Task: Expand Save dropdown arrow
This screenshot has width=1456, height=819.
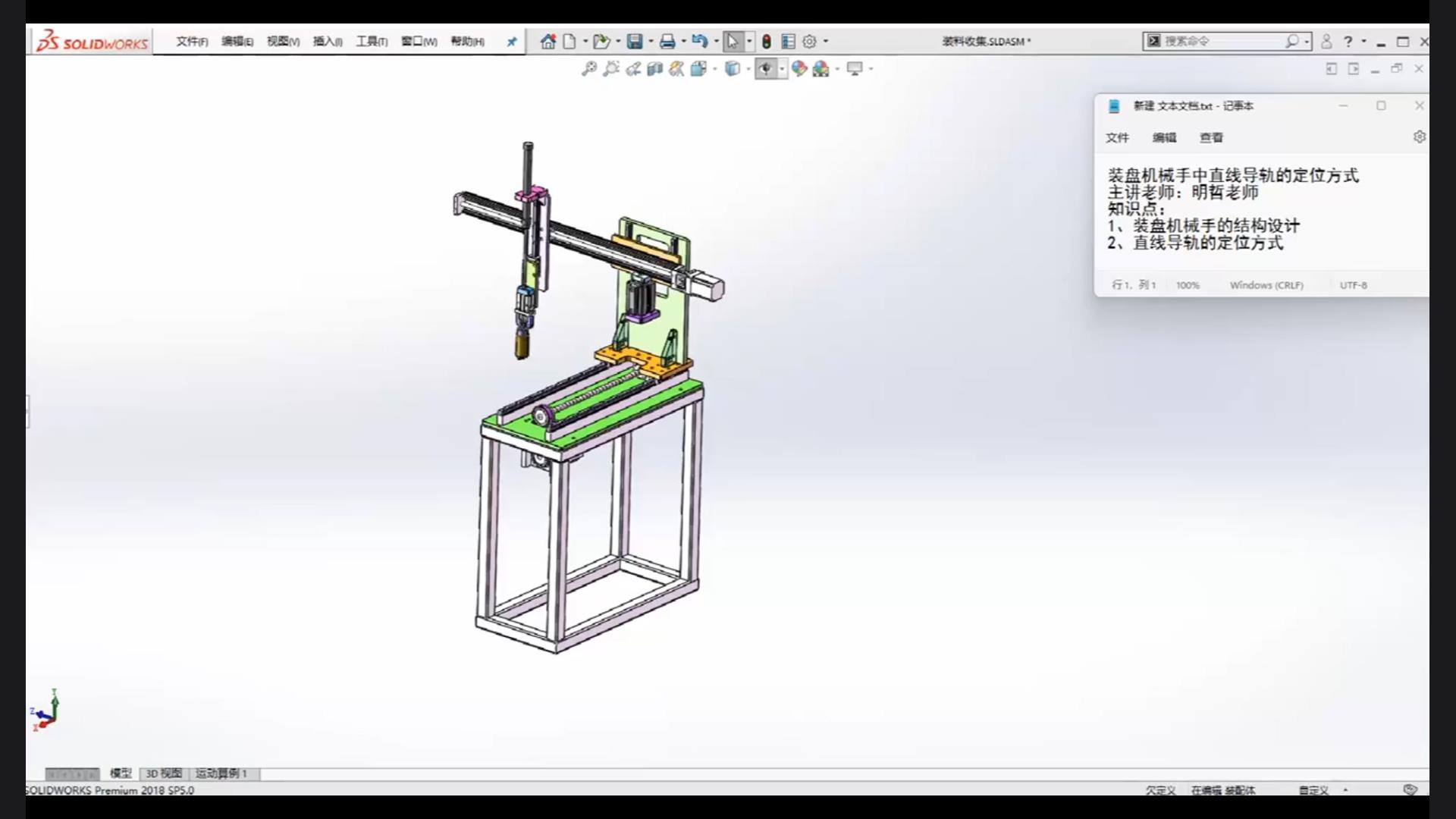Action: point(651,42)
